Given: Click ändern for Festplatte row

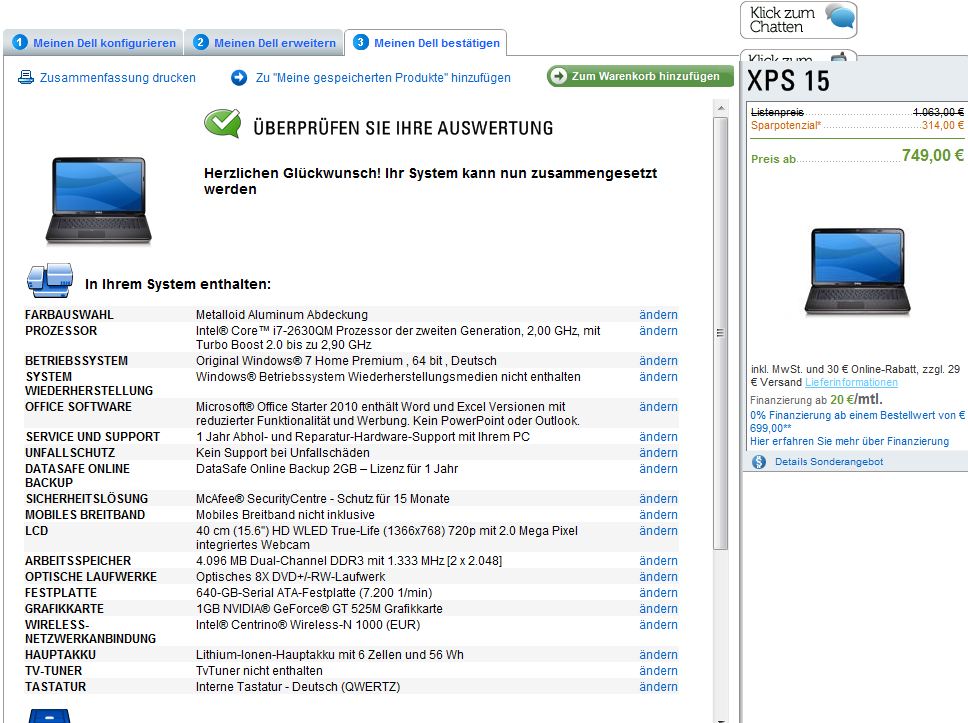Looking at the screenshot, I should point(658,592).
